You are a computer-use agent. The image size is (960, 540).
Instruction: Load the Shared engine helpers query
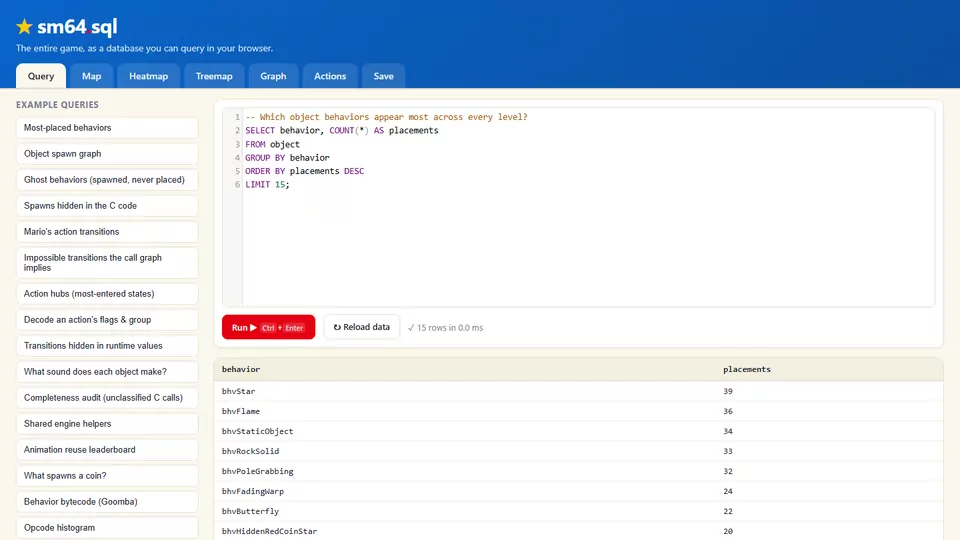tap(107, 424)
